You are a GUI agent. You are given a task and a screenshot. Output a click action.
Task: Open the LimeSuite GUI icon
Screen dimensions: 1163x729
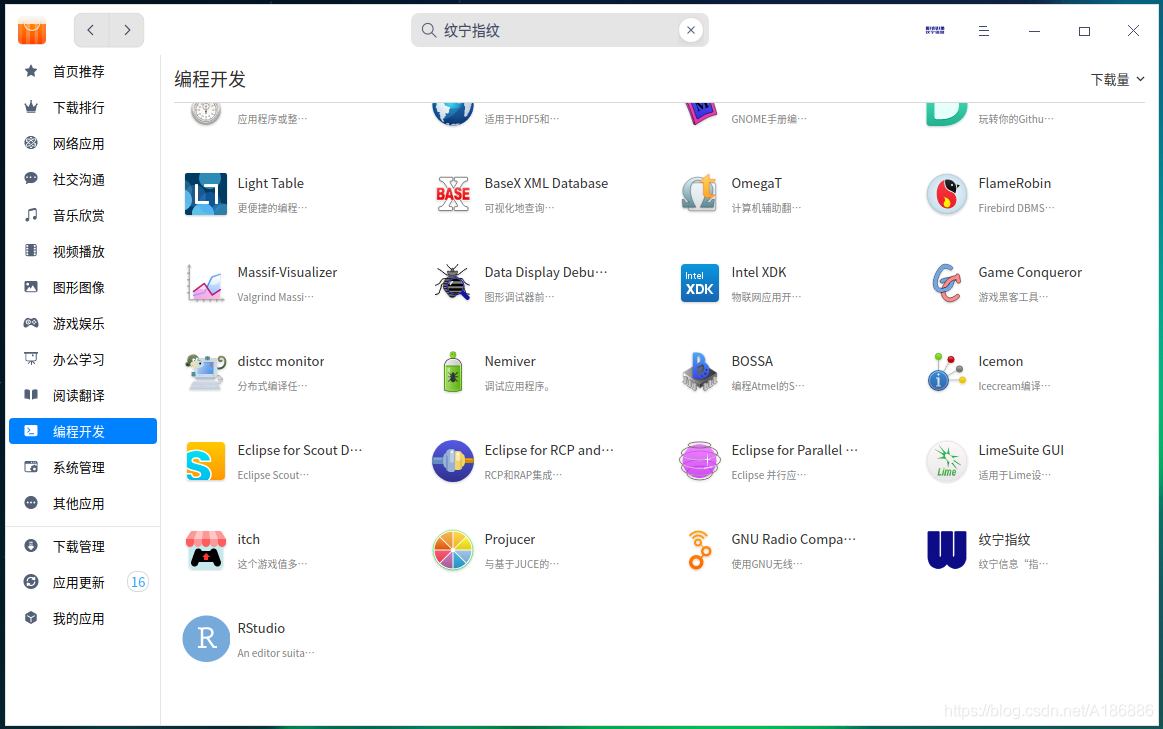tap(946, 461)
